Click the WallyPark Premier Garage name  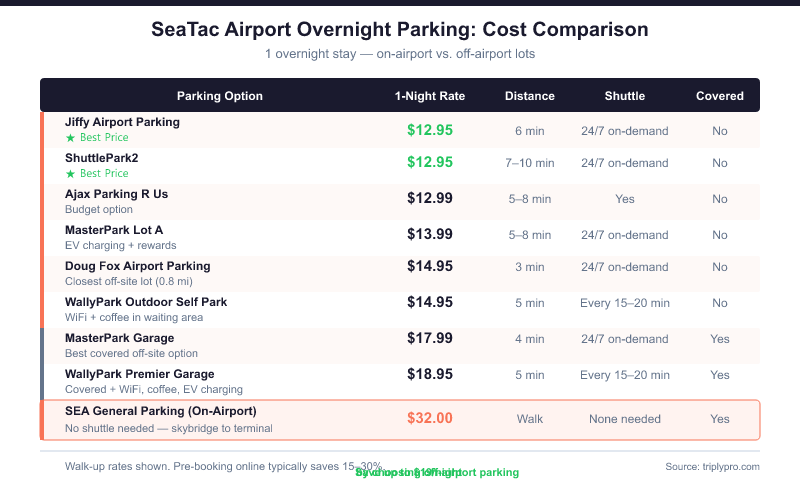coord(139,374)
